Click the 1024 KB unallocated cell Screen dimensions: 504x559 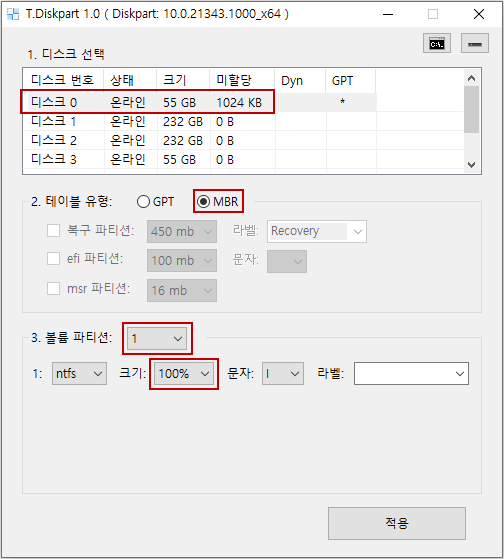[239, 103]
